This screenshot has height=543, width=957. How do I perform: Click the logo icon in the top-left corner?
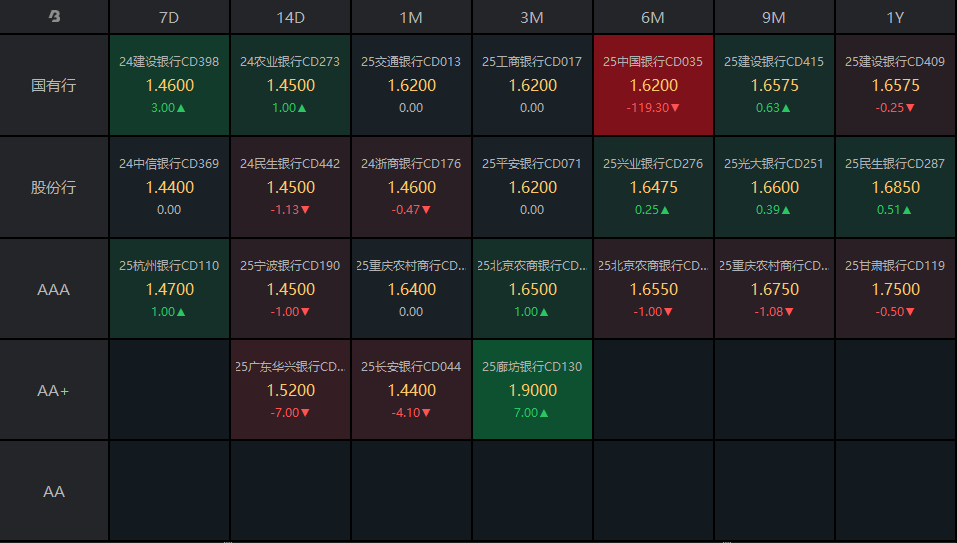coord(55,17)
